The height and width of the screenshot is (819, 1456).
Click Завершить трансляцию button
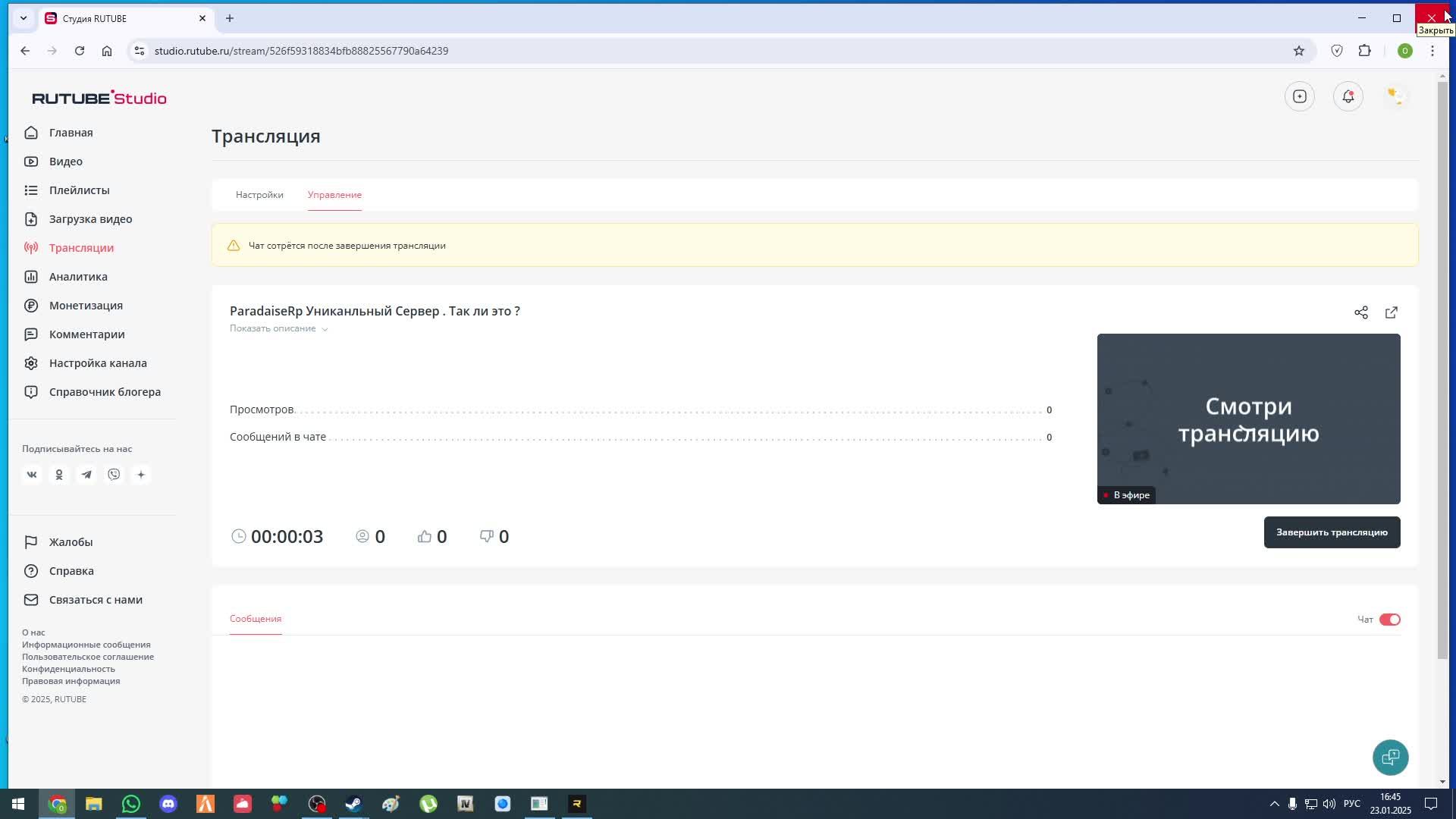click(x=1332, y=532)
